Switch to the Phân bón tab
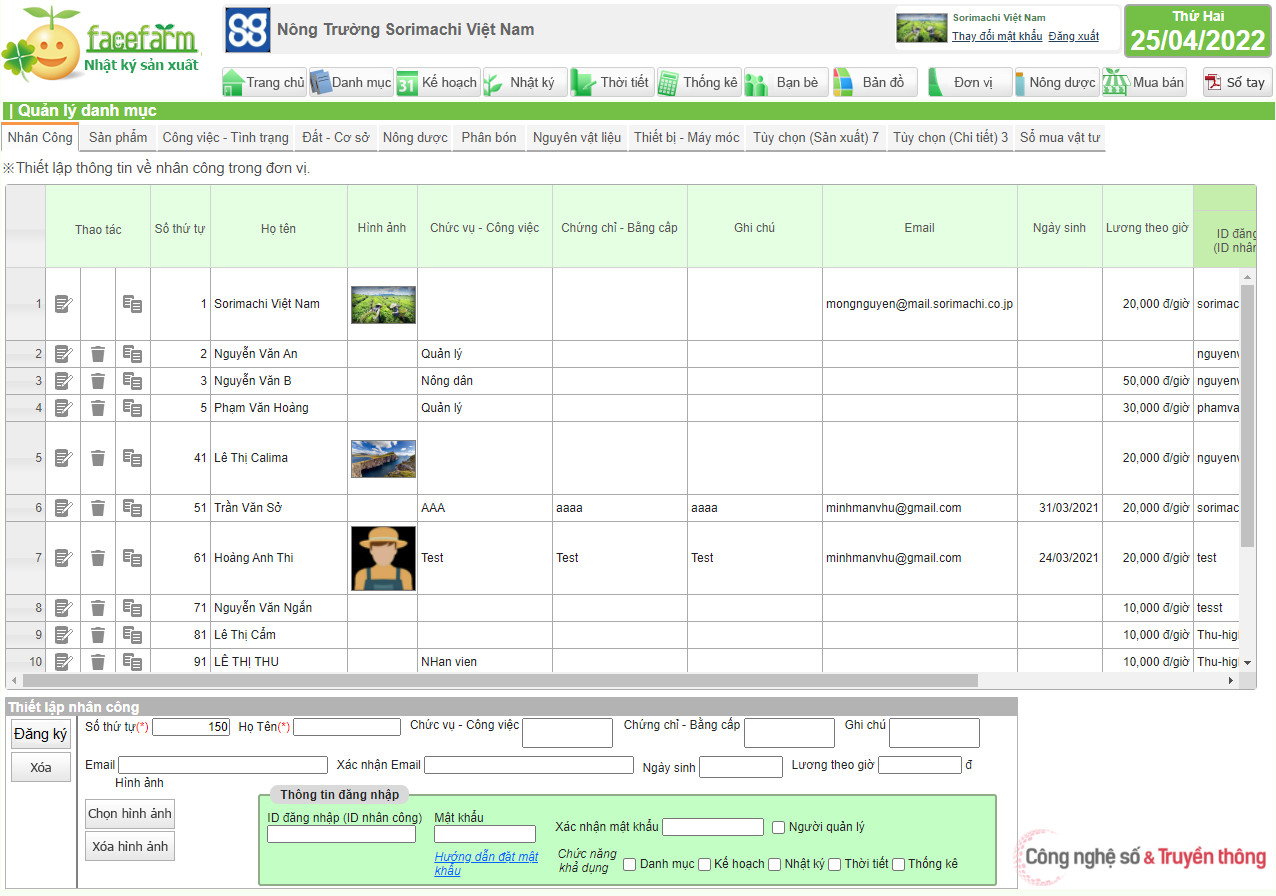 pos(489,137)
